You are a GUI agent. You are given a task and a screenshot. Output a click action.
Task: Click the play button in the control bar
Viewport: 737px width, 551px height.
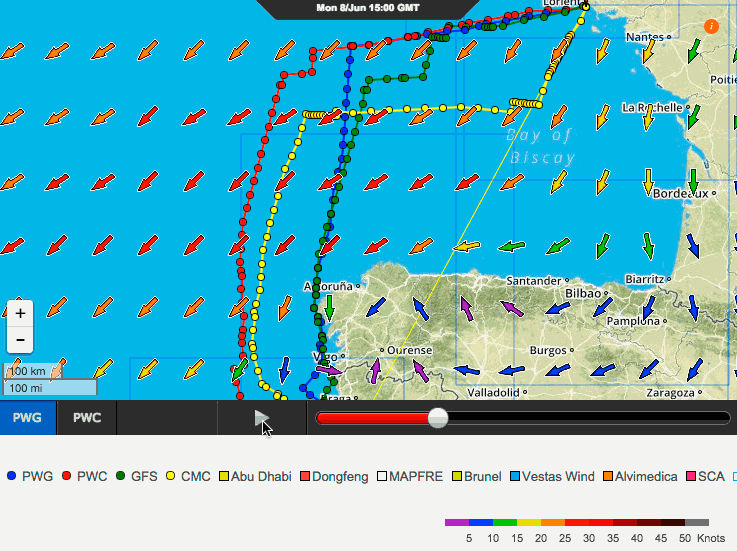pos(262,417)
